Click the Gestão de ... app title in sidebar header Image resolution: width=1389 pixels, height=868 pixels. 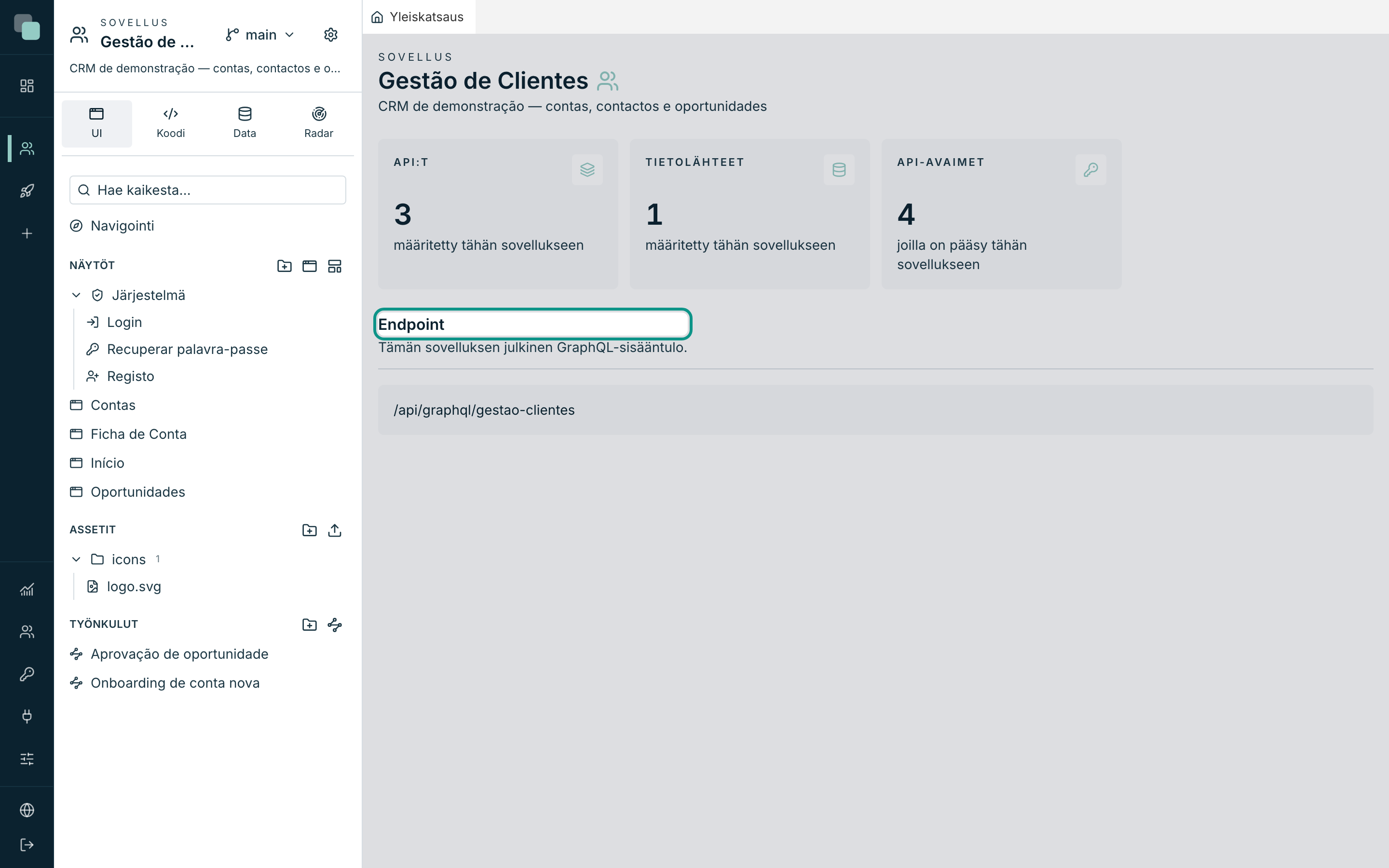147,42
